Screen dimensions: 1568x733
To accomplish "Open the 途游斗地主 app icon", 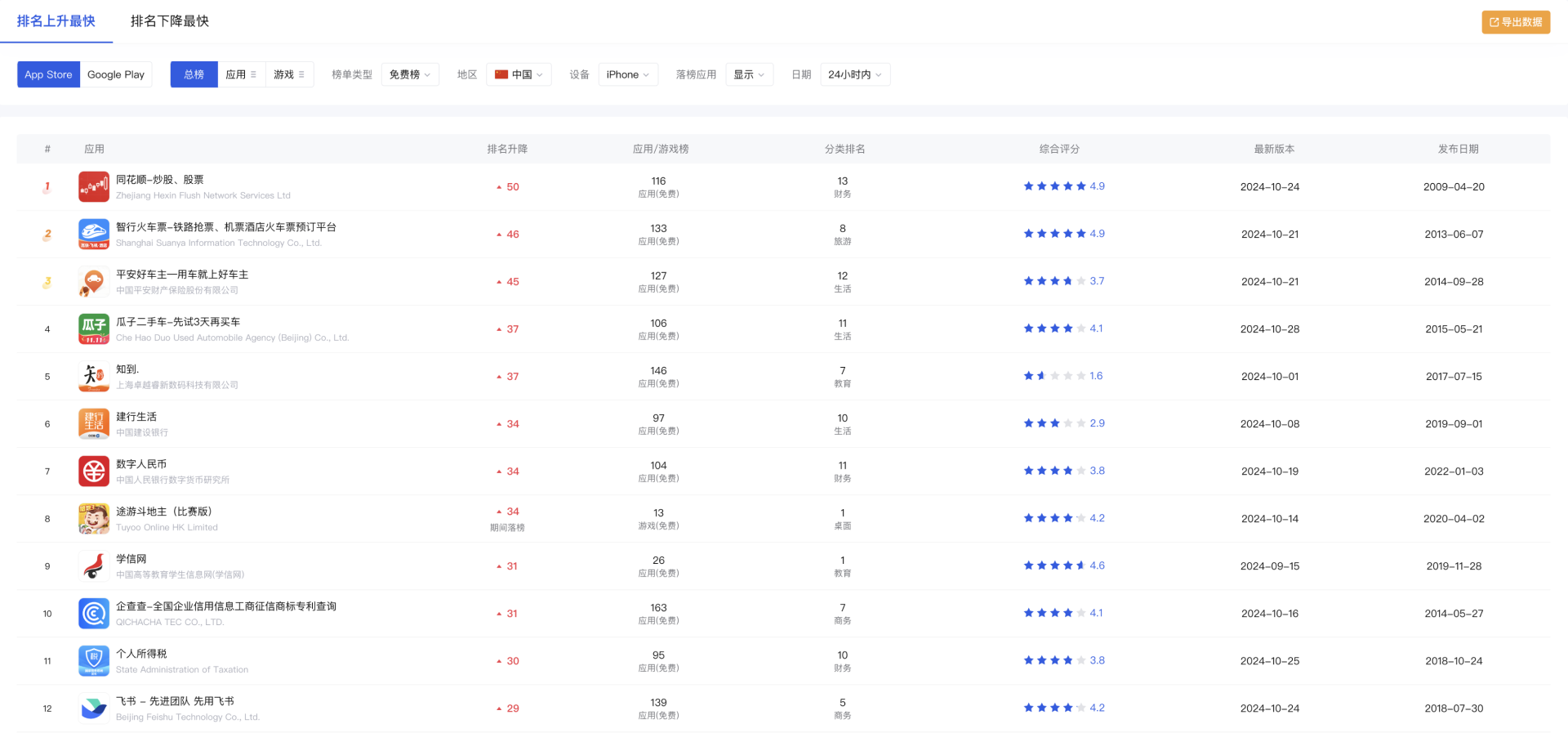I will (x=94, y=518).
